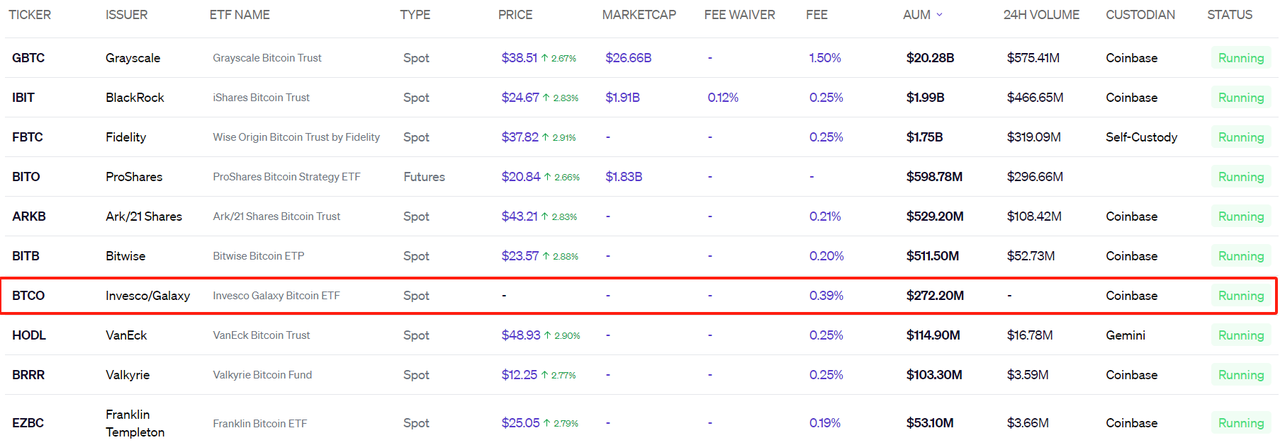Screen dimensions: 1280x445
Task: Click Grayscale Bitcoin Trust ETF name
Action: click(x=267, y=58)
